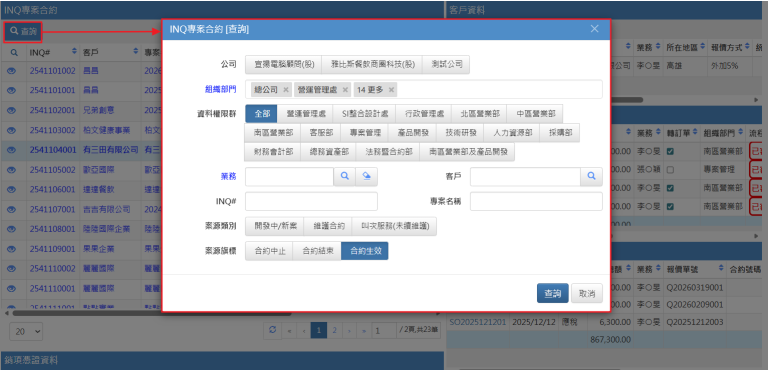Click the eraser clear icon beside 業務 field
This screenshot has height=370, width=768.
coord(366,176)
